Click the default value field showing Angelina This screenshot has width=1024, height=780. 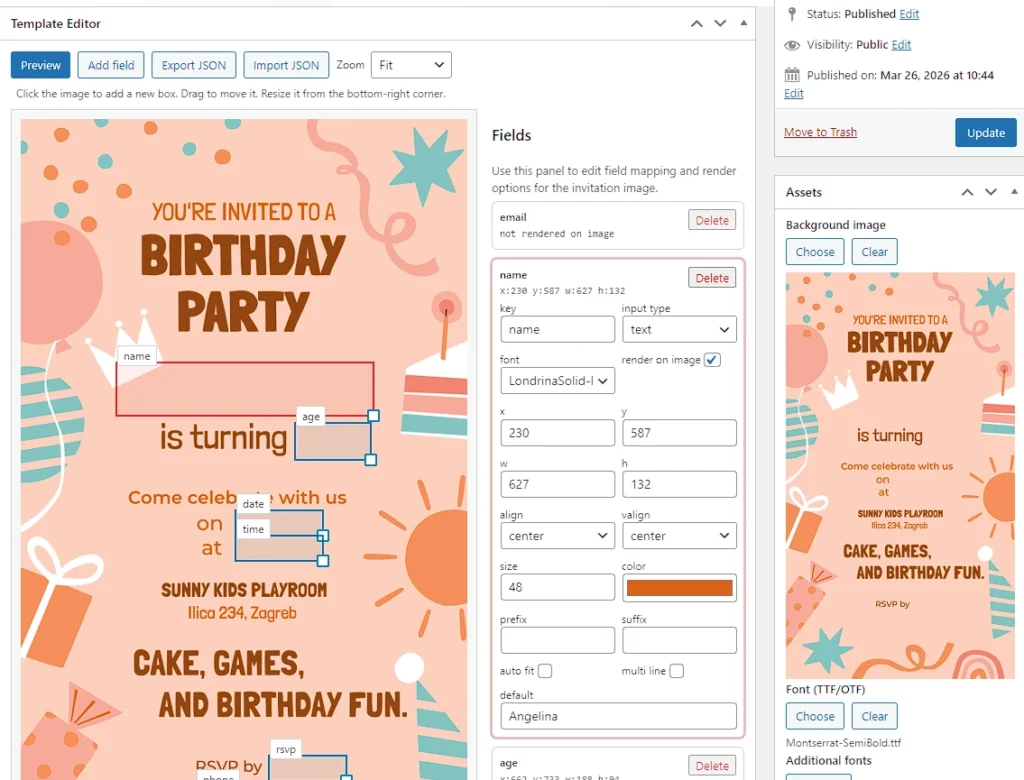pyautogui.click(x=617, y=716)
